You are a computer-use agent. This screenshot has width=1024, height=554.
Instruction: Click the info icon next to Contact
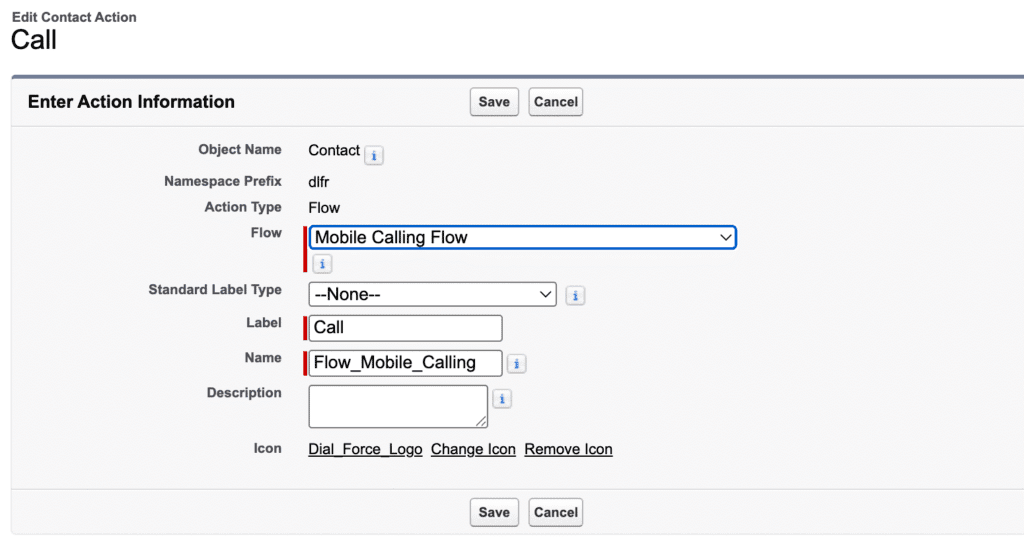(373, 155)
